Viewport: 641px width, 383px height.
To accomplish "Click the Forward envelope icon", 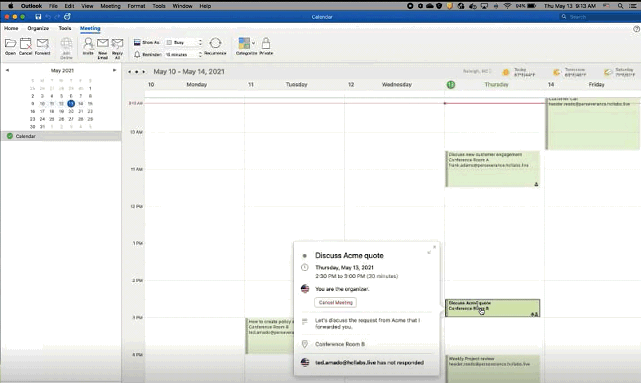I will pos(43,43).
